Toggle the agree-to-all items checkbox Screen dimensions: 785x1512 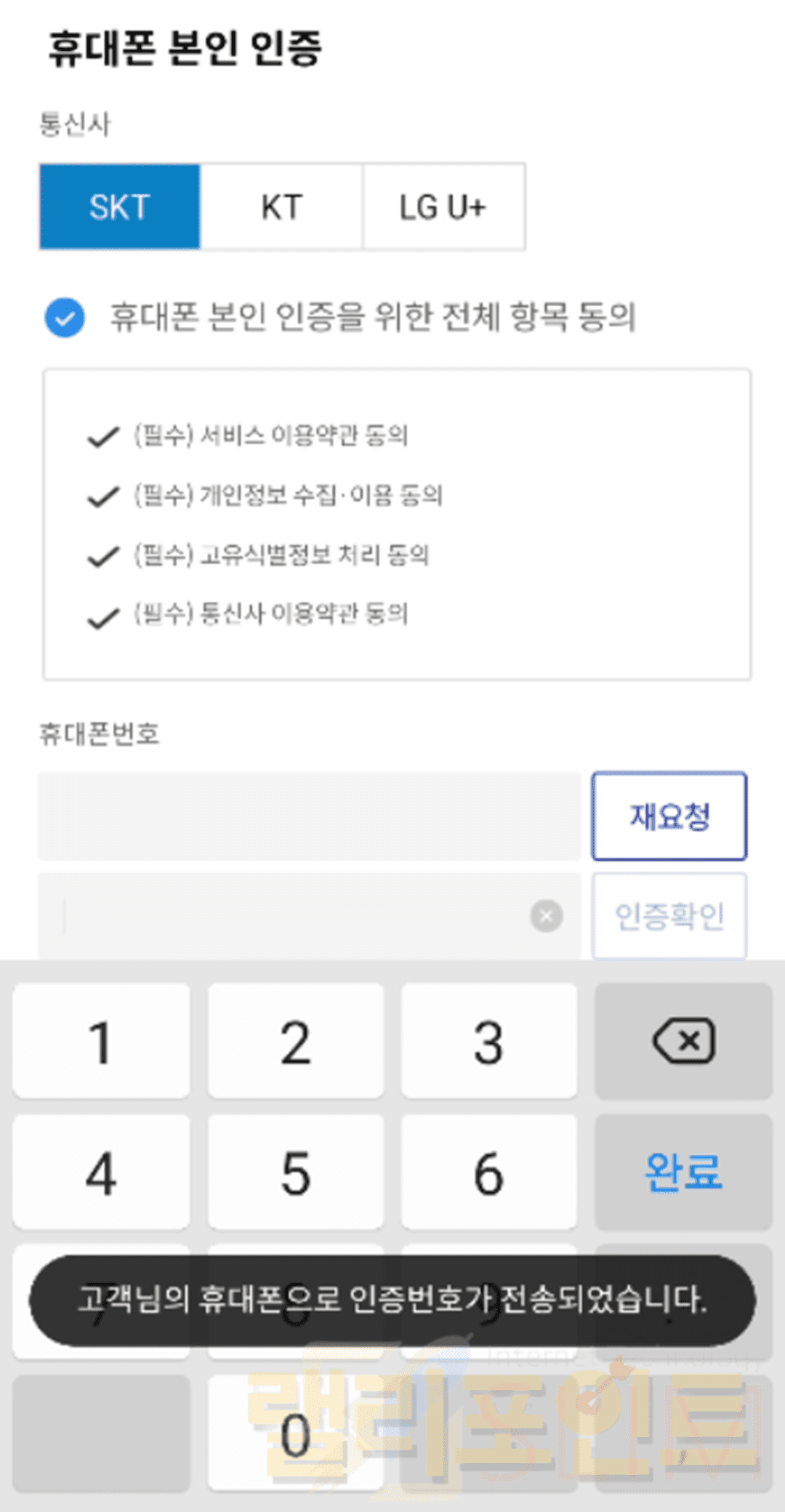(x=65, y=318)
